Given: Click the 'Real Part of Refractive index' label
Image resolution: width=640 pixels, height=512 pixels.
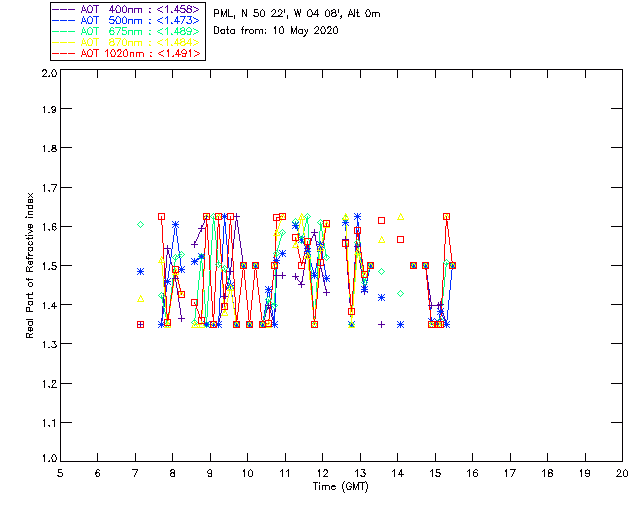Looking at the screenshot, I should pos(29,265).
